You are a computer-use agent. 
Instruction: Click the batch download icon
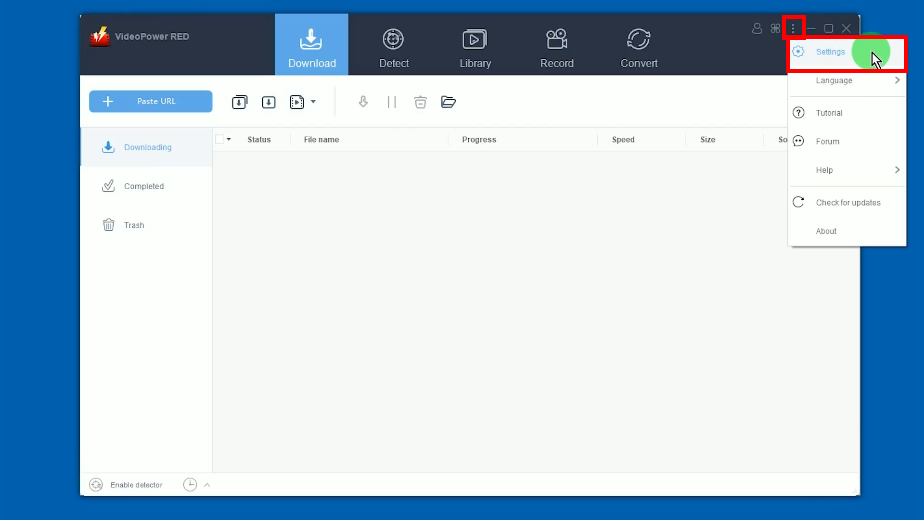pyautogui.click(x=239, y=102)
